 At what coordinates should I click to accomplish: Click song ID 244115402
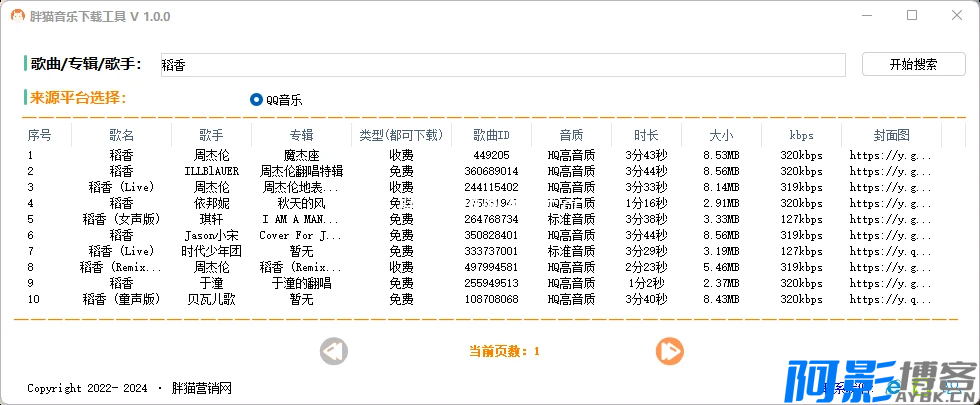[x=491, y=188]
